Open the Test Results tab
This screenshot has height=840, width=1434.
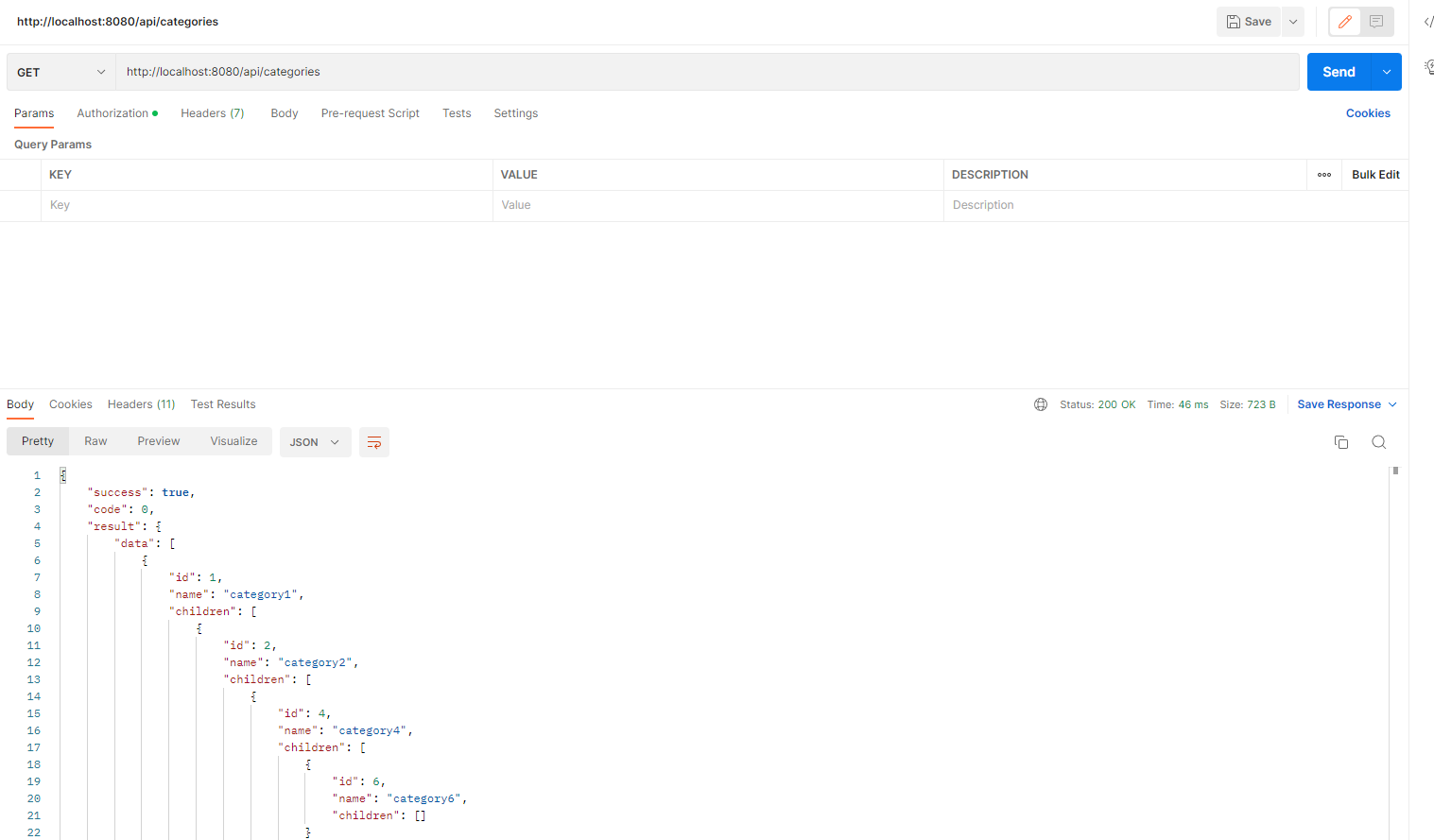click(x=223, y=404)
